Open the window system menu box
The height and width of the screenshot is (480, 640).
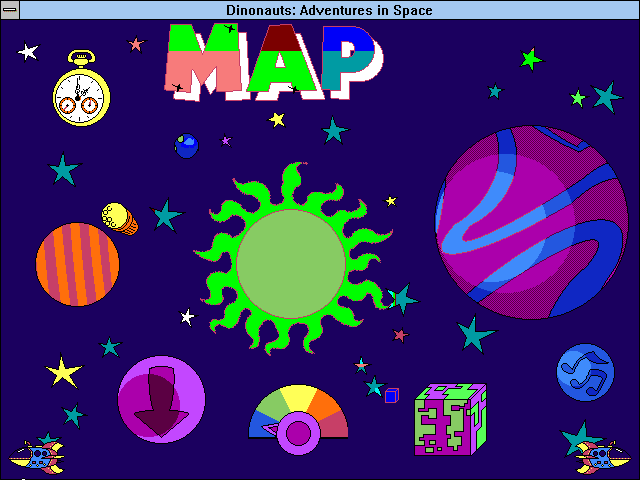10,10
